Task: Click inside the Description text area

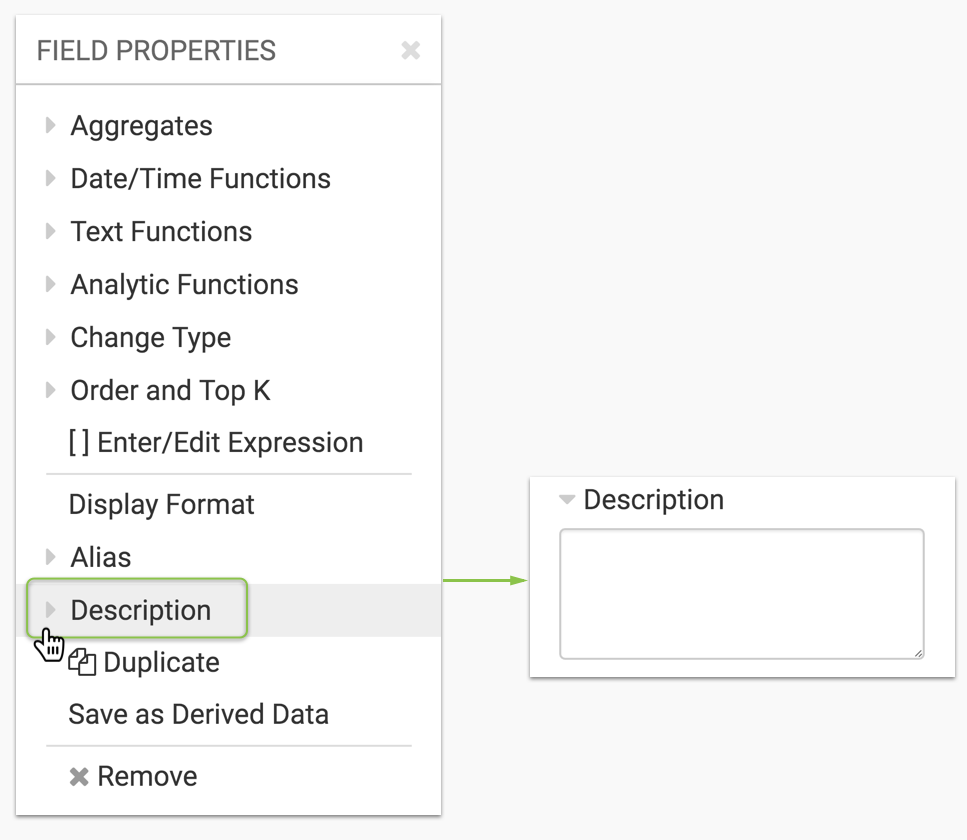Action: (741, 594)
